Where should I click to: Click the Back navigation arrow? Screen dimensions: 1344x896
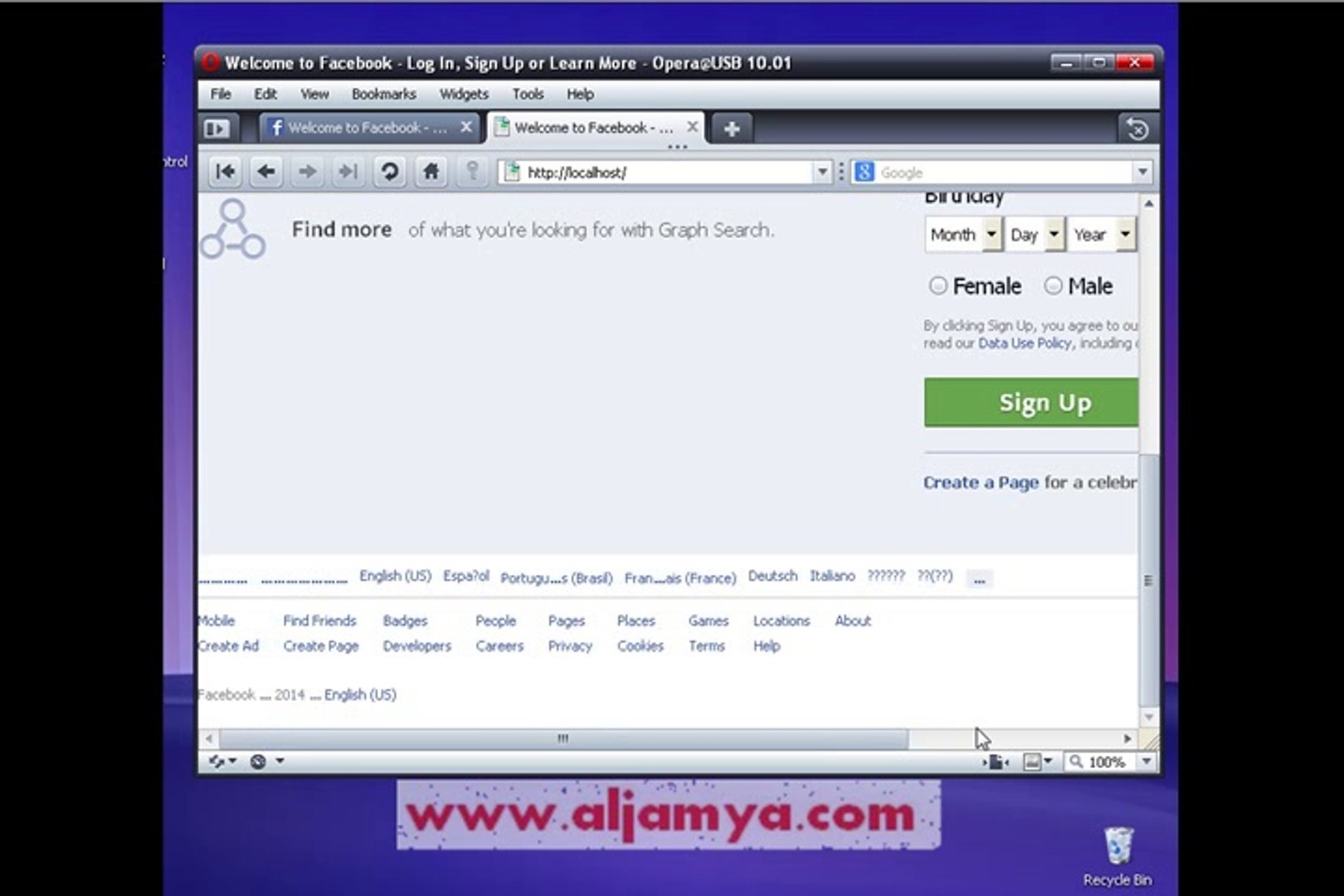[x=265, y=172]
